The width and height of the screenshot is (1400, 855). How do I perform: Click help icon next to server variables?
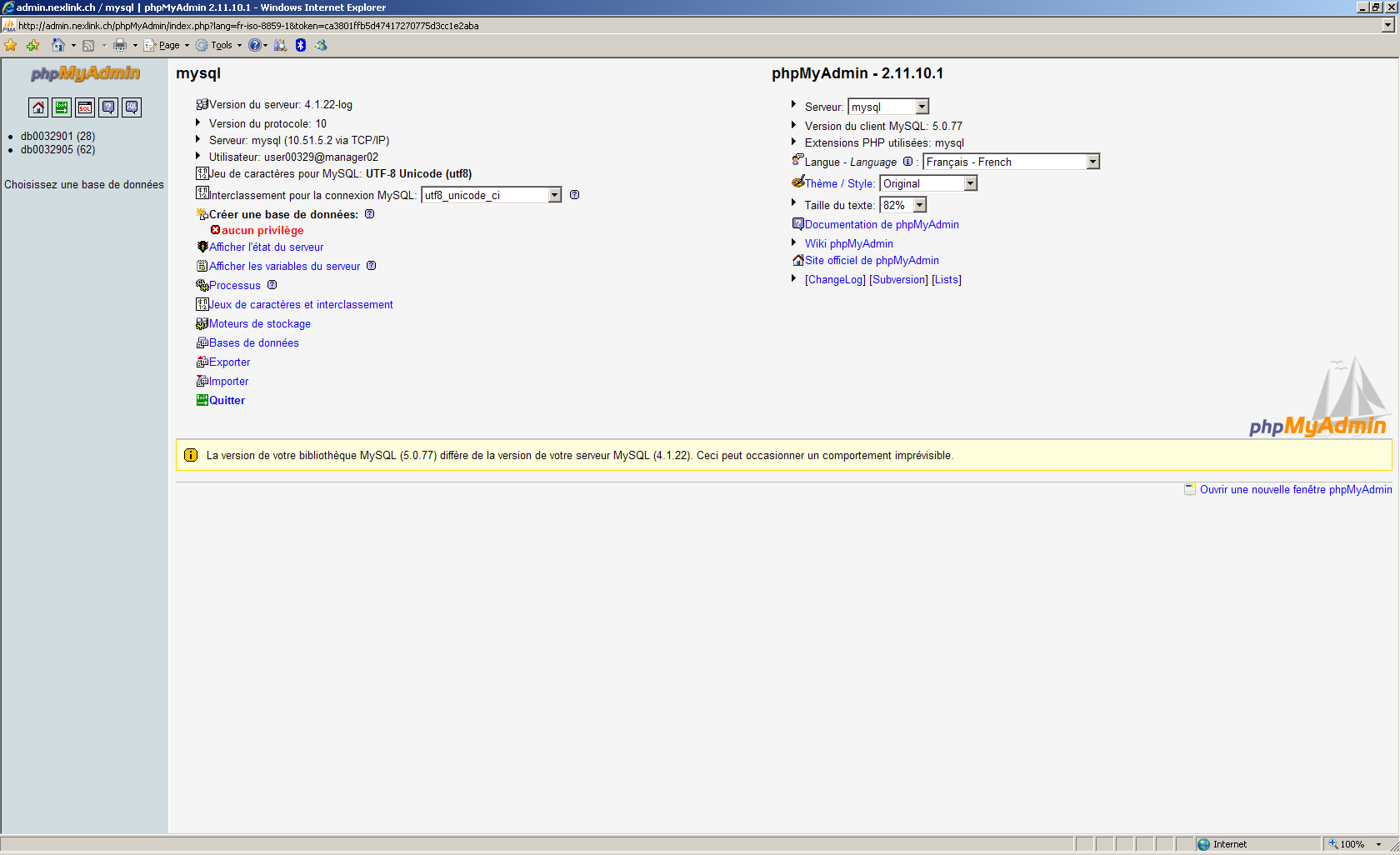tap(372, 266)
